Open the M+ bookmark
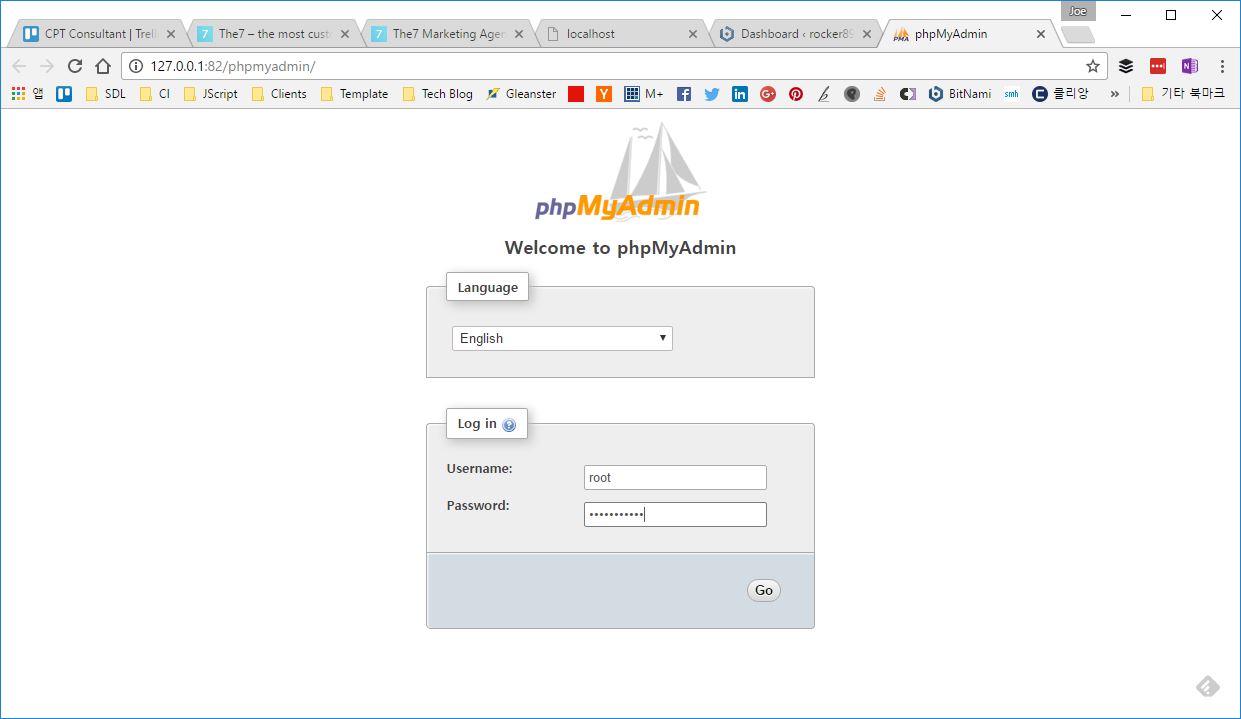This screenshot has width=1241, height=719. 644,94
